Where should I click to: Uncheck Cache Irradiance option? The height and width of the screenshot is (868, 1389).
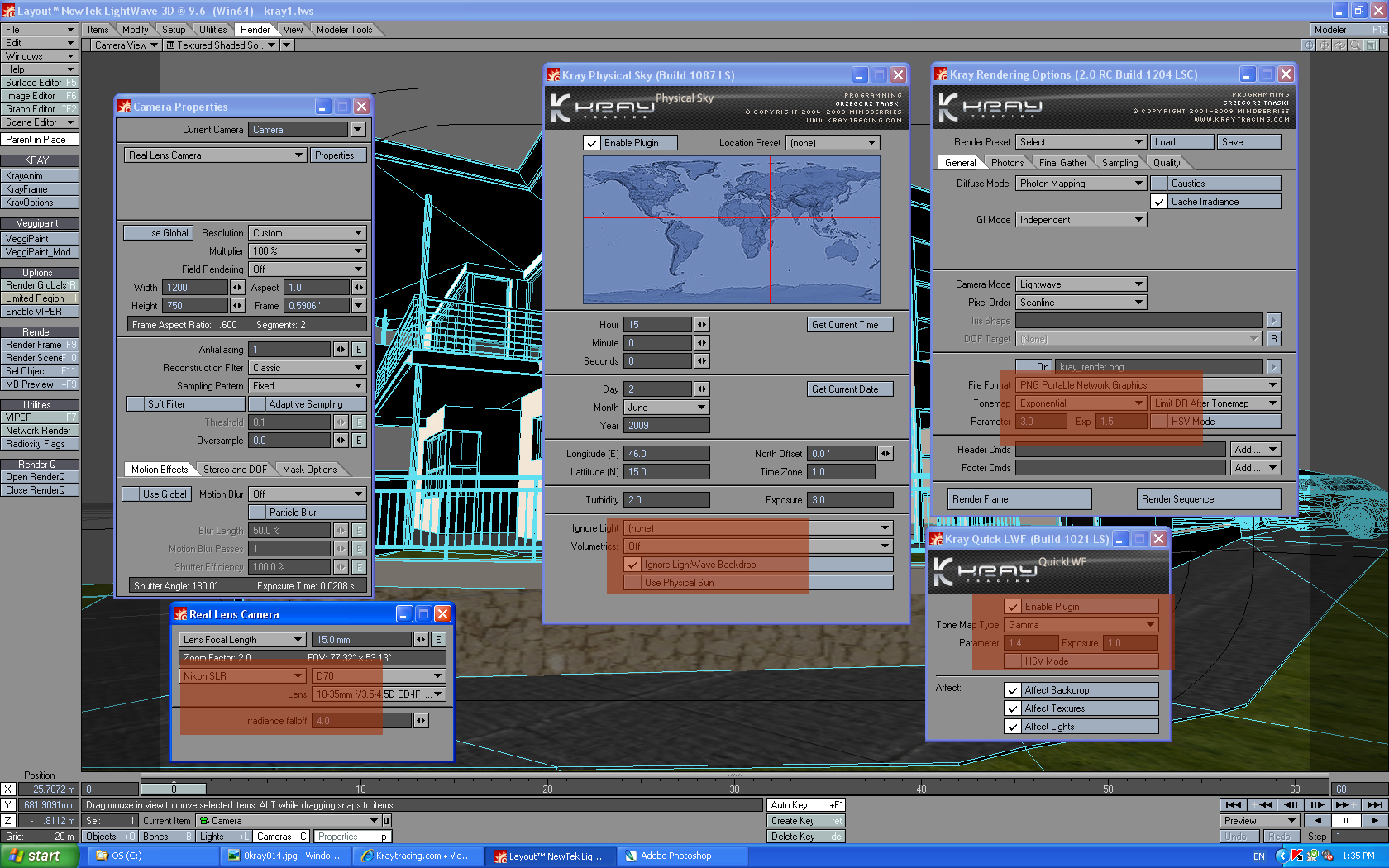(1159, 202)
